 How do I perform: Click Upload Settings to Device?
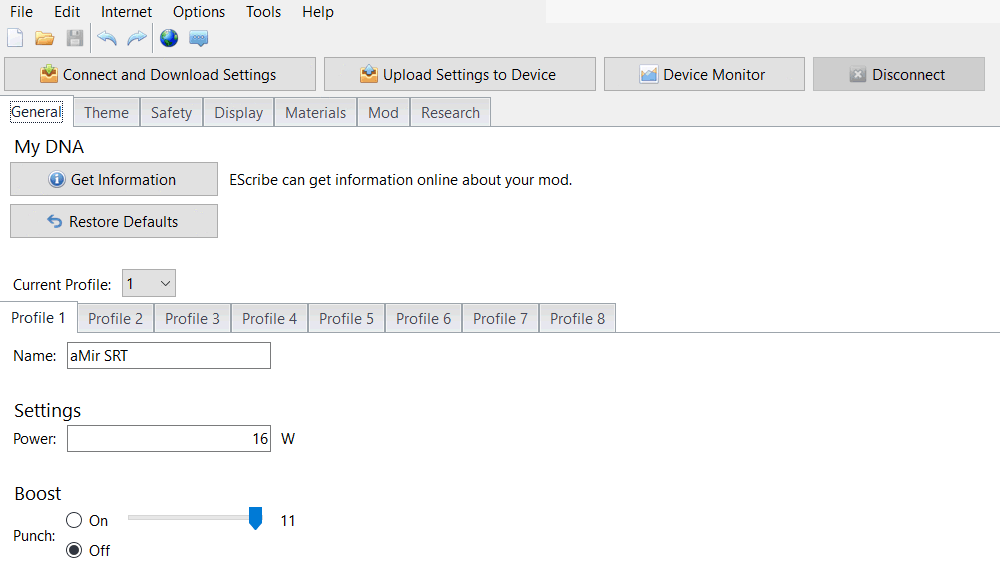(x=459, y=75)
